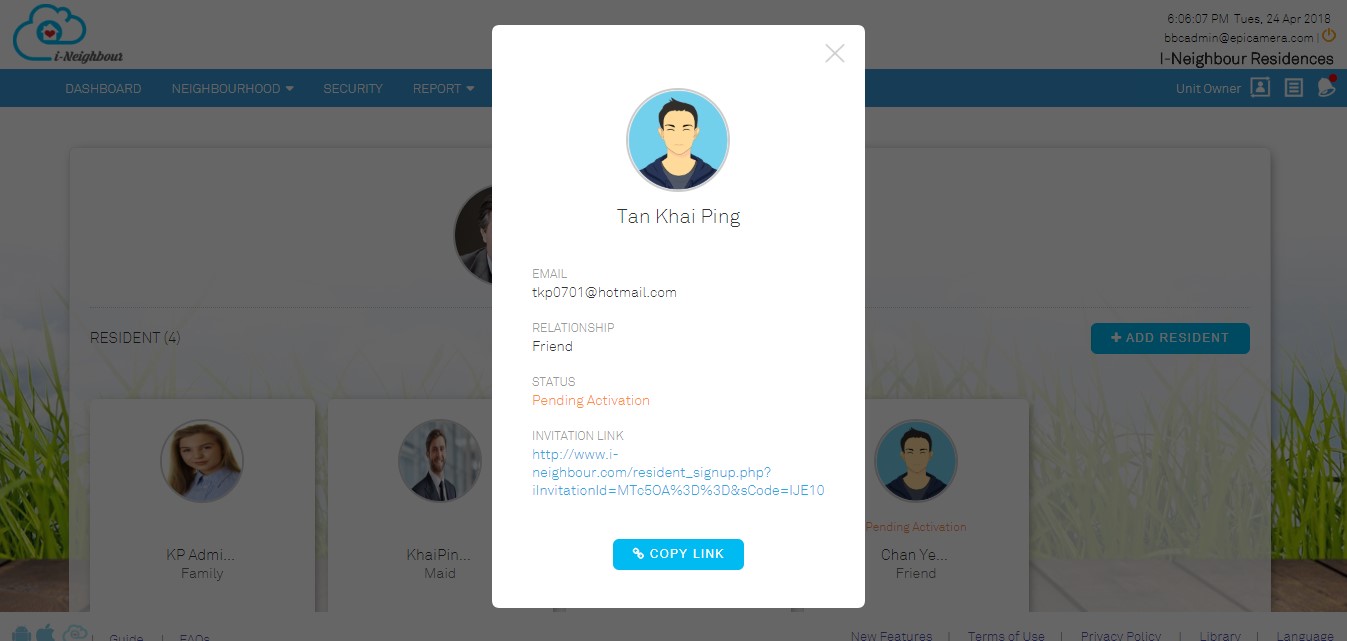Open the Security menu item
The height and width of the screenshot is (641, 1347).
pos(353,88)
